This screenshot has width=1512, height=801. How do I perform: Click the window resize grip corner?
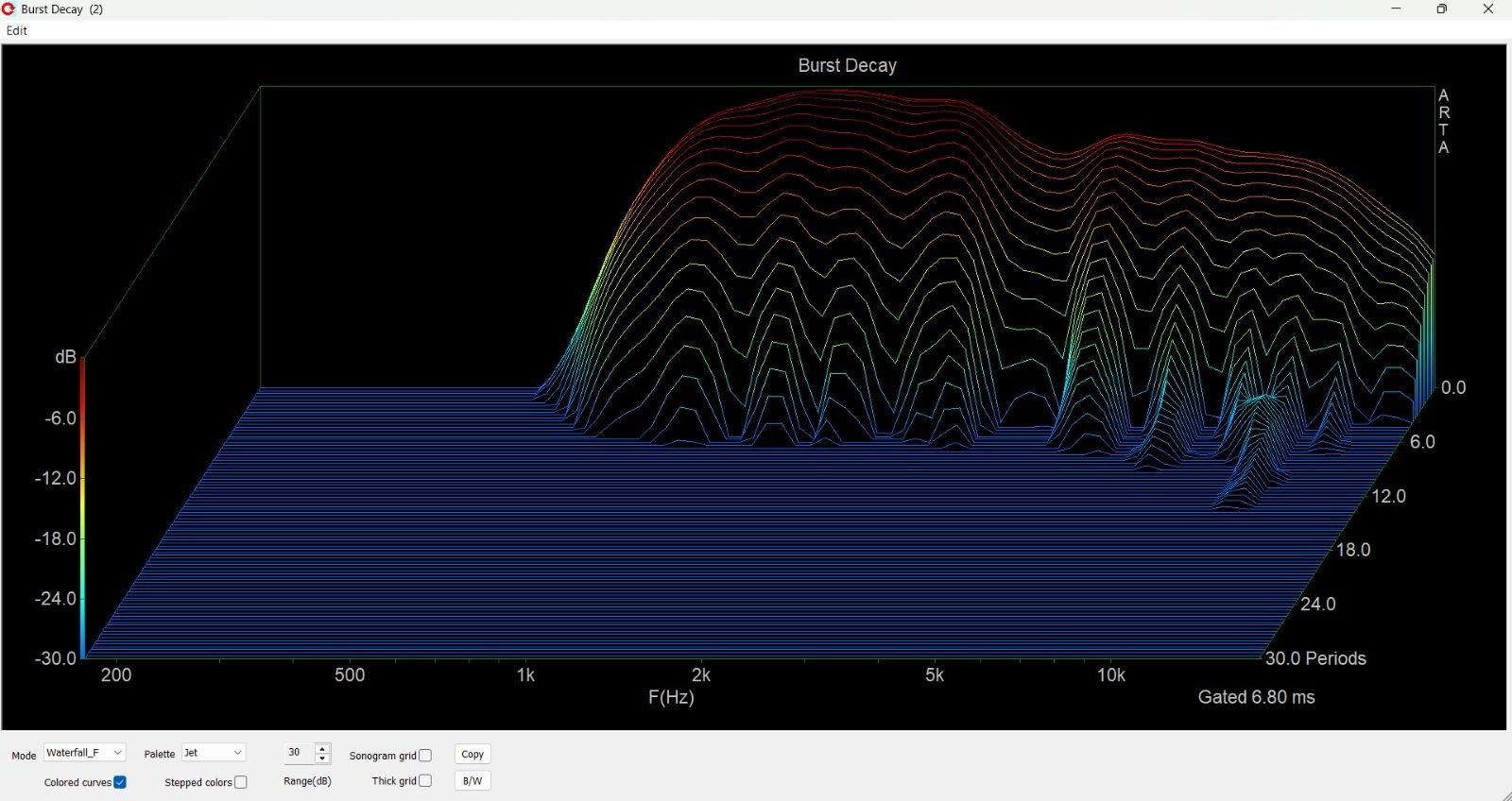click(1505, 795)
